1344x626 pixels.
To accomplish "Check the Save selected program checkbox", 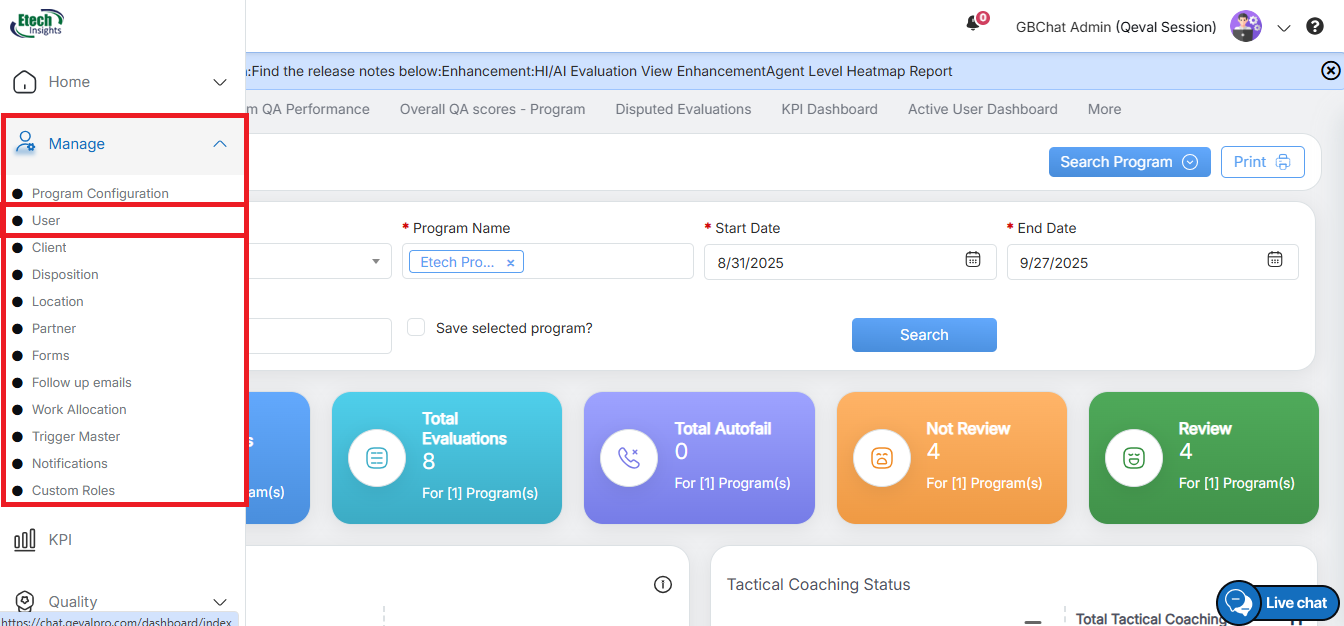I will click(x=416, y=327).
